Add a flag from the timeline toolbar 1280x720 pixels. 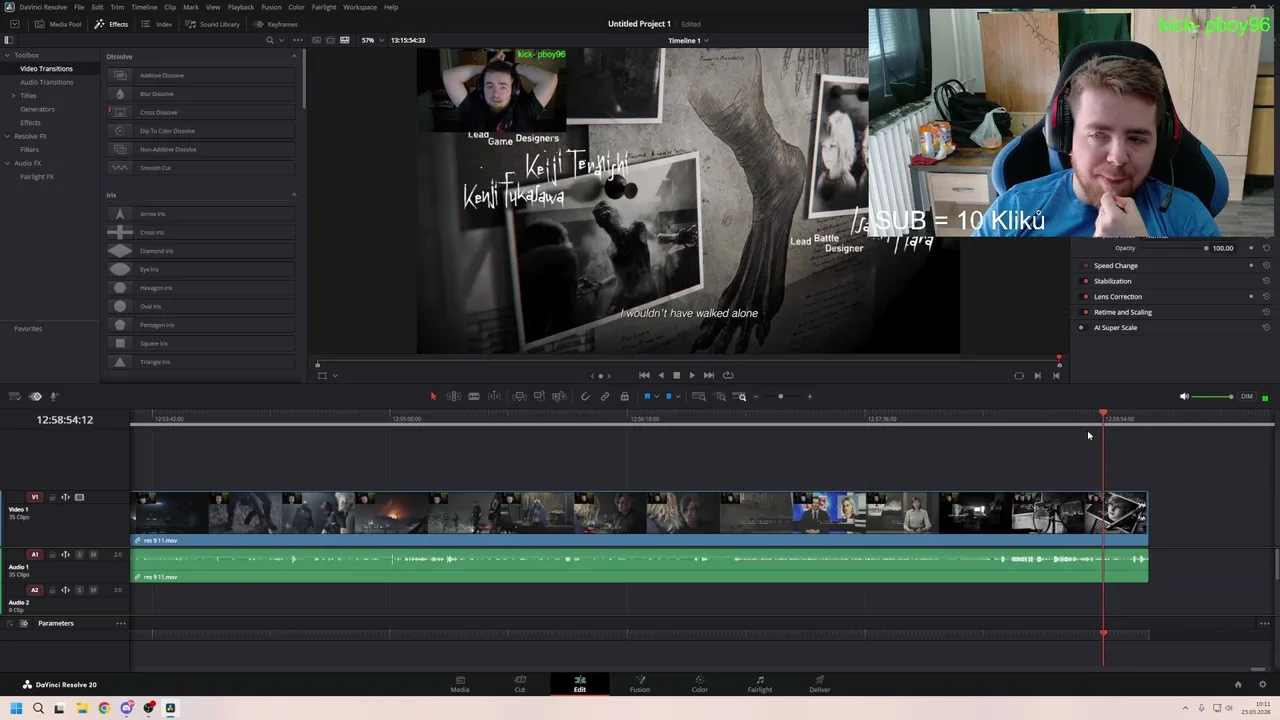tap(647, 397)
